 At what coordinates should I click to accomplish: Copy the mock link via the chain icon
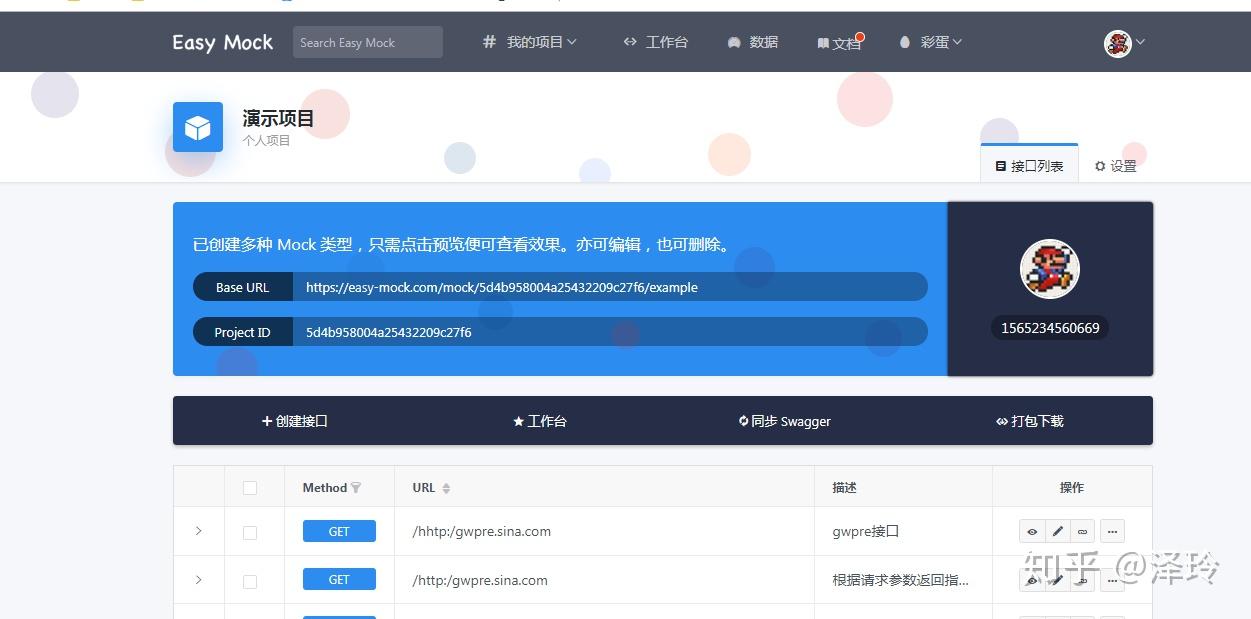(x=1084, y=531)
